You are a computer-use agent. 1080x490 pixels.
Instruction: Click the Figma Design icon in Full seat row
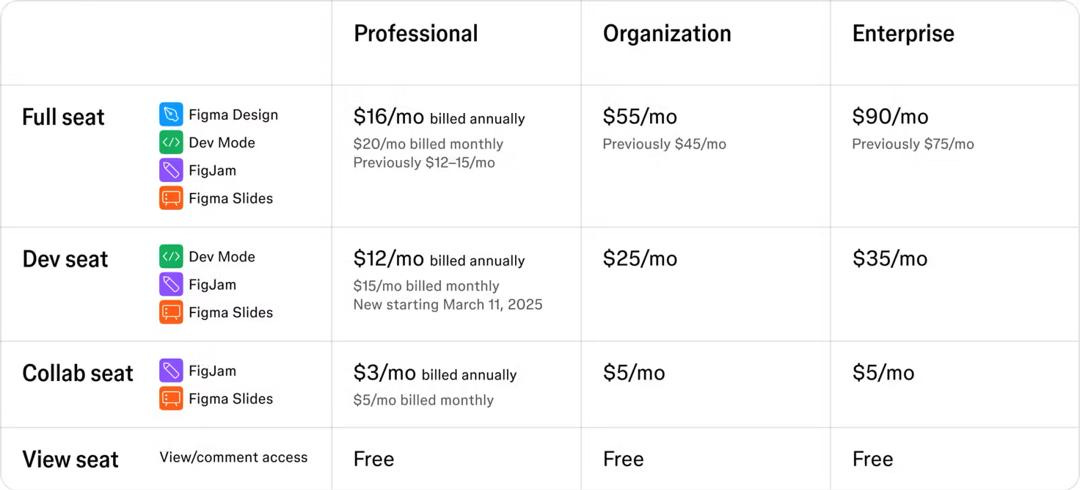click(171, 114)
